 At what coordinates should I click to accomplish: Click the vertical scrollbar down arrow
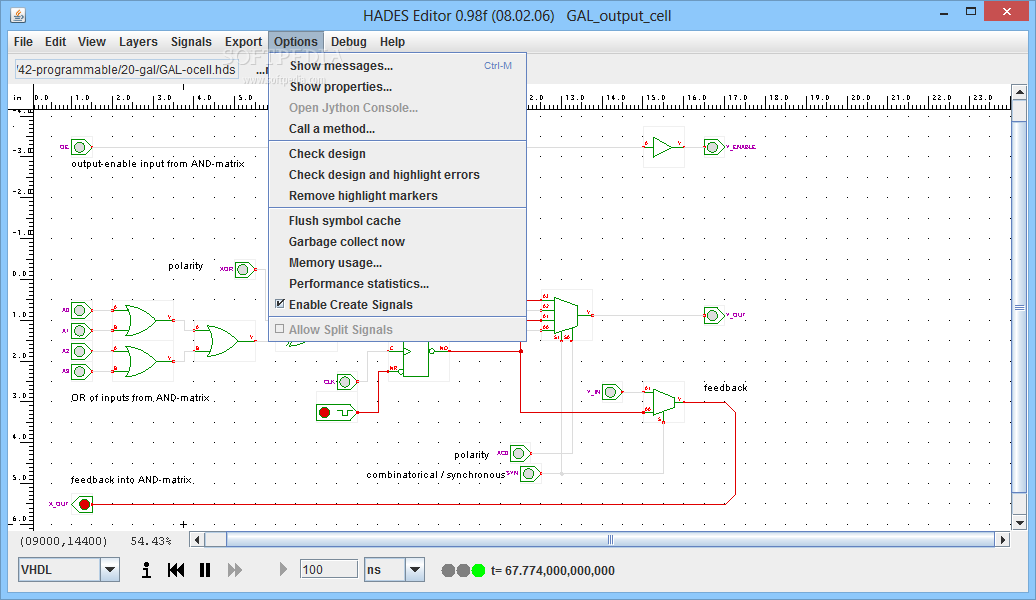(1019, 522)
